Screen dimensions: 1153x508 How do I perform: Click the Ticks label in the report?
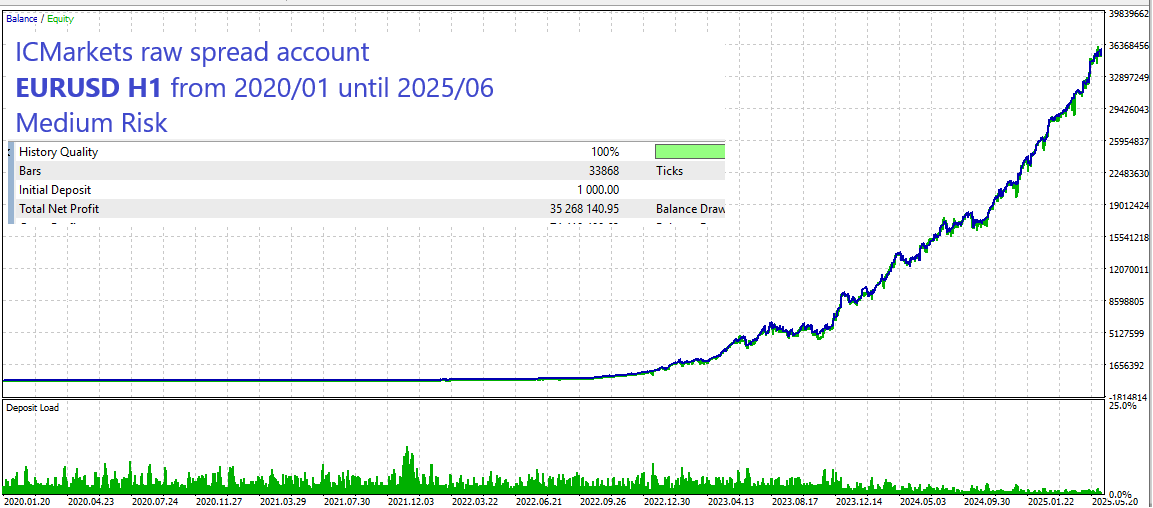click(x=670, y=171)
